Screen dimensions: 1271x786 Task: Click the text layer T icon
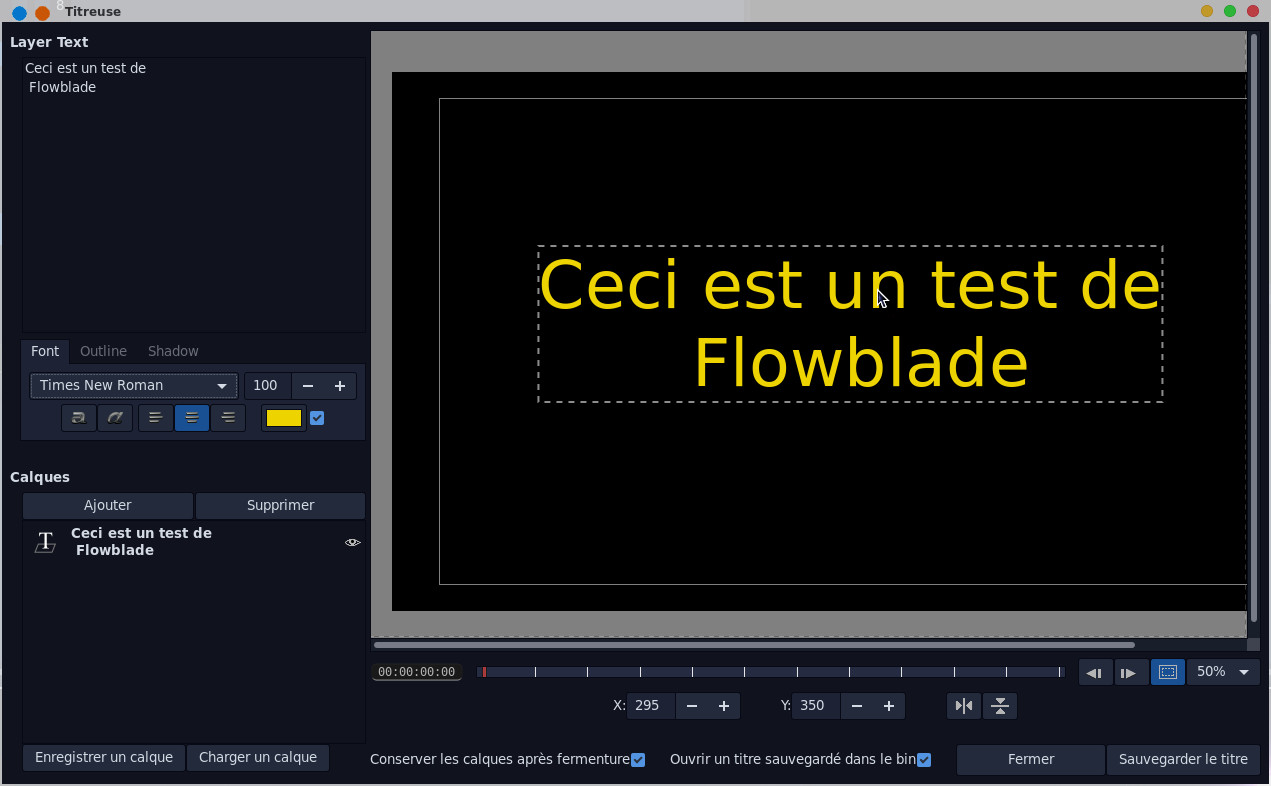pos(45,542)
